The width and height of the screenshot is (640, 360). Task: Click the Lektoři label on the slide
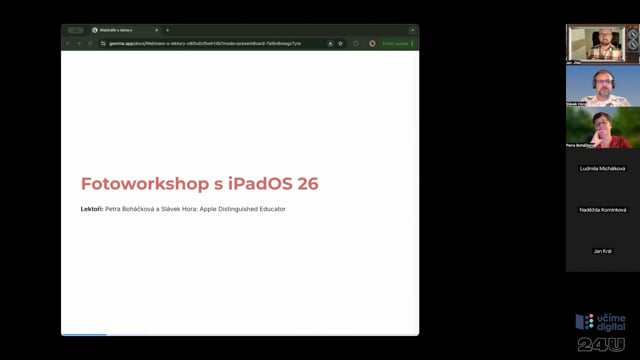92,209
